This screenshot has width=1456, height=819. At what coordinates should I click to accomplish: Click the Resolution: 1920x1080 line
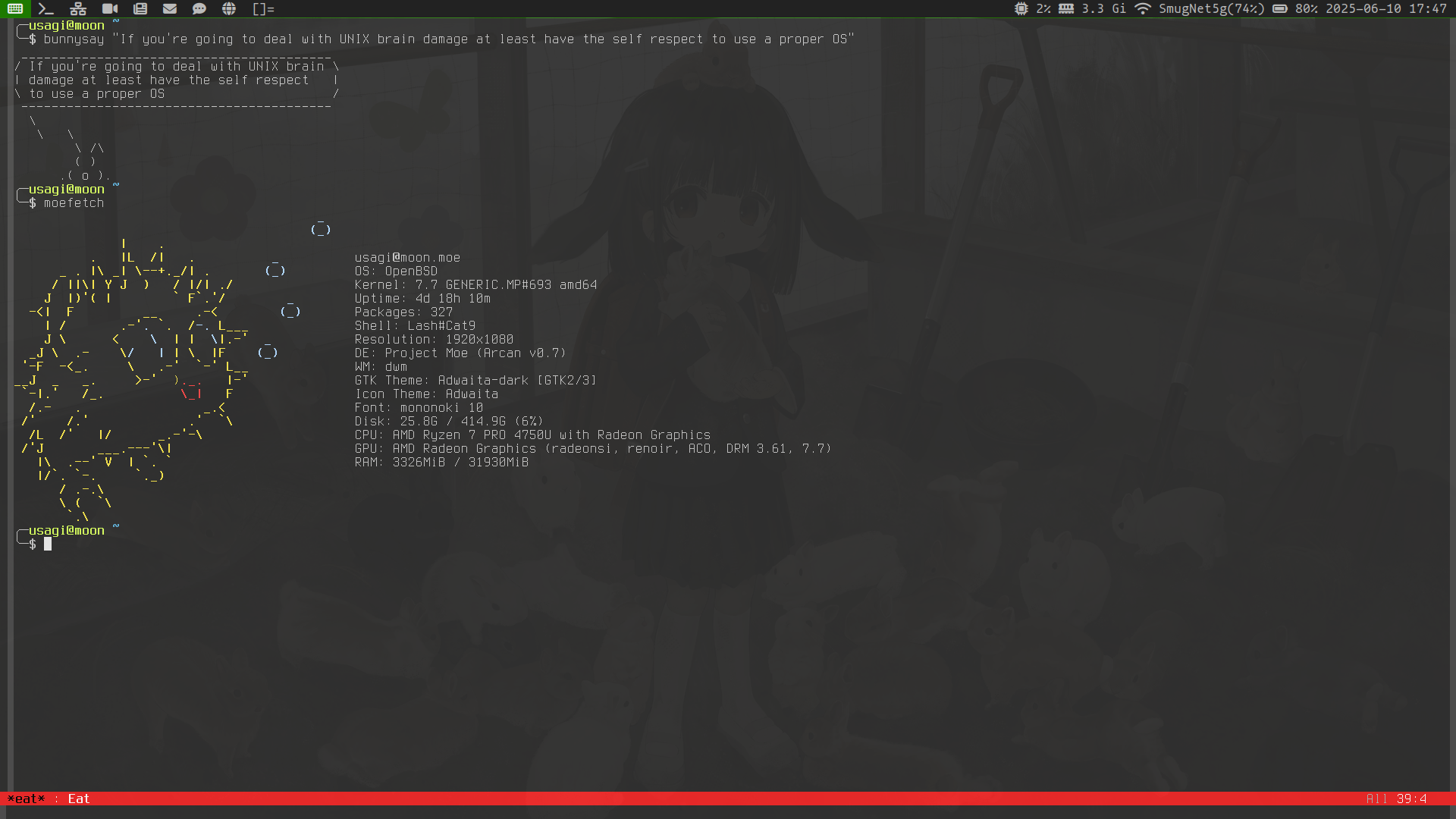434,340
